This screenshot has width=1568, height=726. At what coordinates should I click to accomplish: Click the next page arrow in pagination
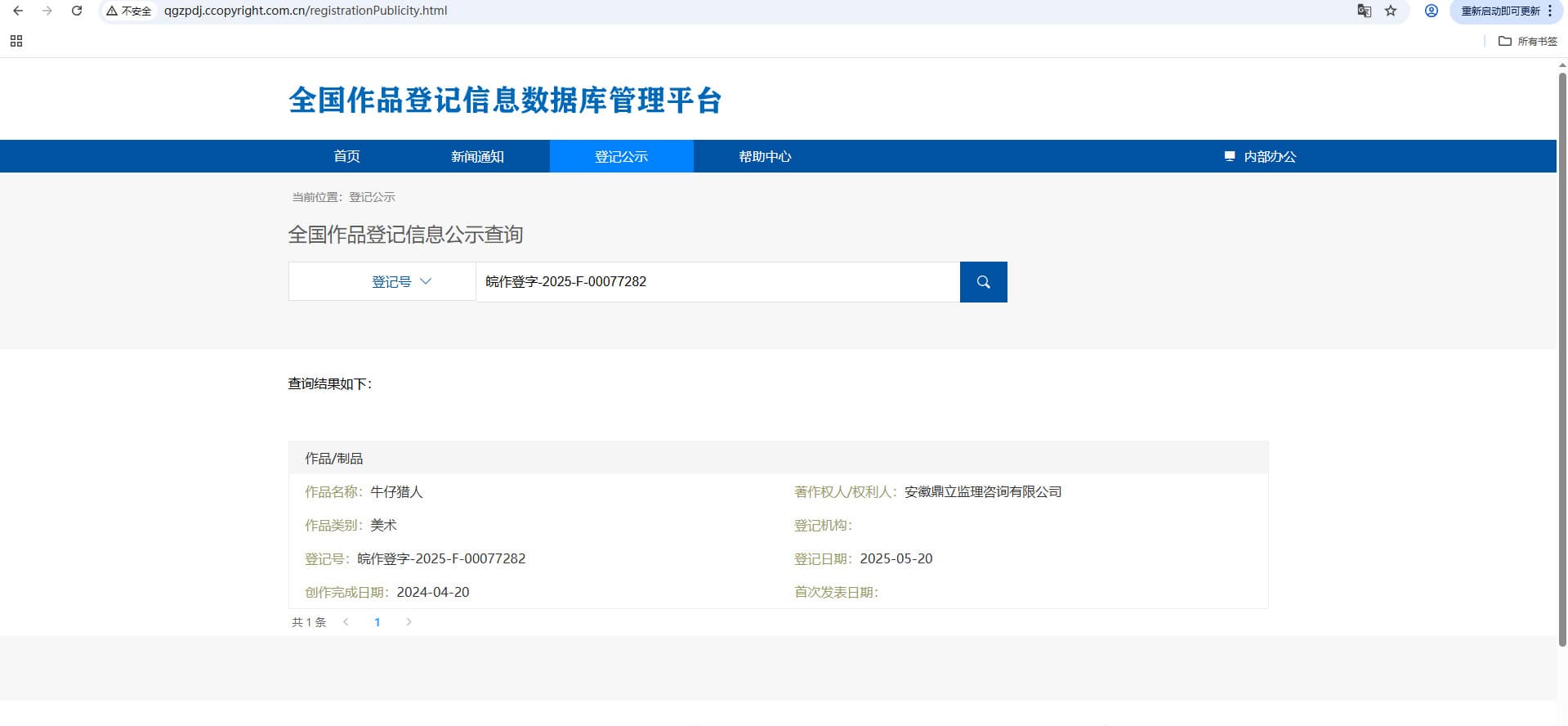click(x=409, y=622)
